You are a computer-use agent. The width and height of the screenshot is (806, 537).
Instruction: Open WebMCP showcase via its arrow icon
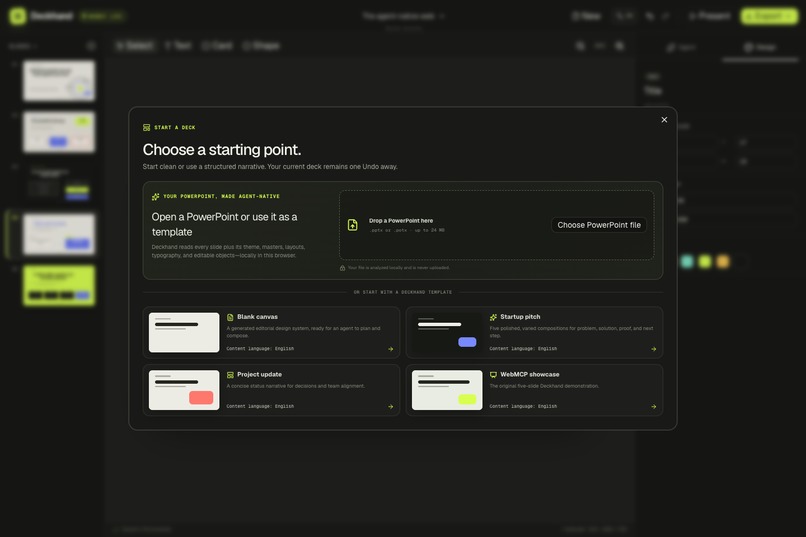(x=654, y=406)
